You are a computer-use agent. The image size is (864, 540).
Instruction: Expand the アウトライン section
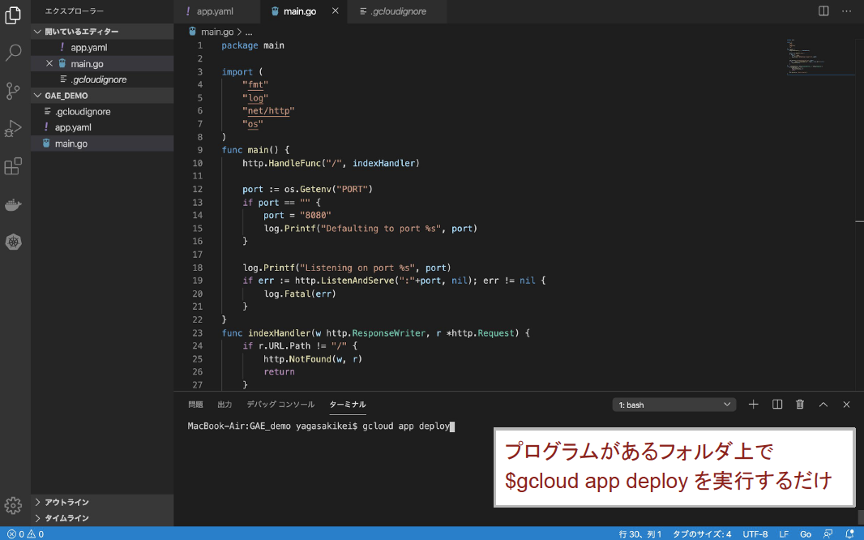(102, 502)
